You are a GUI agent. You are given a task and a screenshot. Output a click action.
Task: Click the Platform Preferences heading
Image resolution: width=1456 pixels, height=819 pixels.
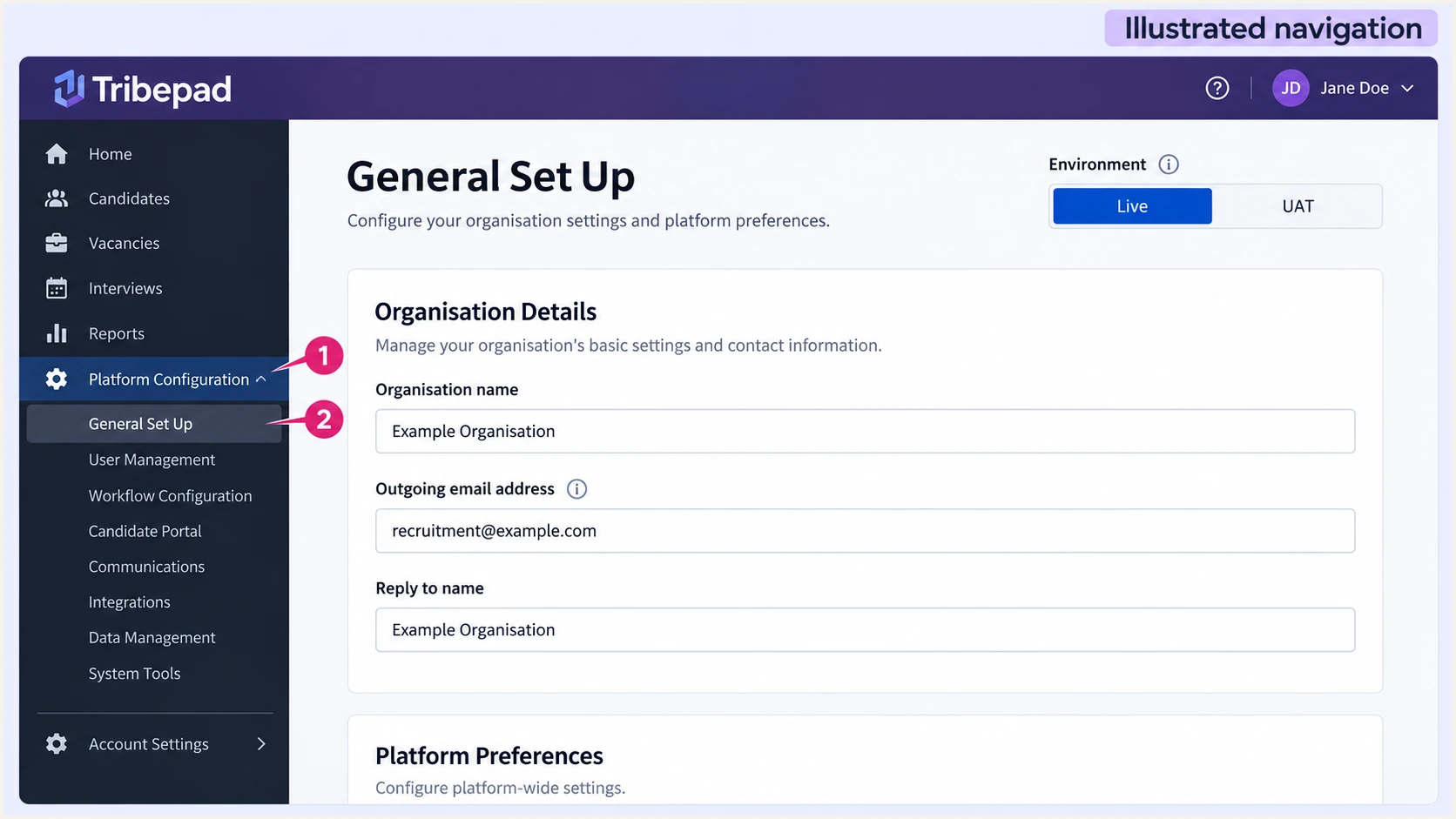pyautogui.click(x=489, y=755)
